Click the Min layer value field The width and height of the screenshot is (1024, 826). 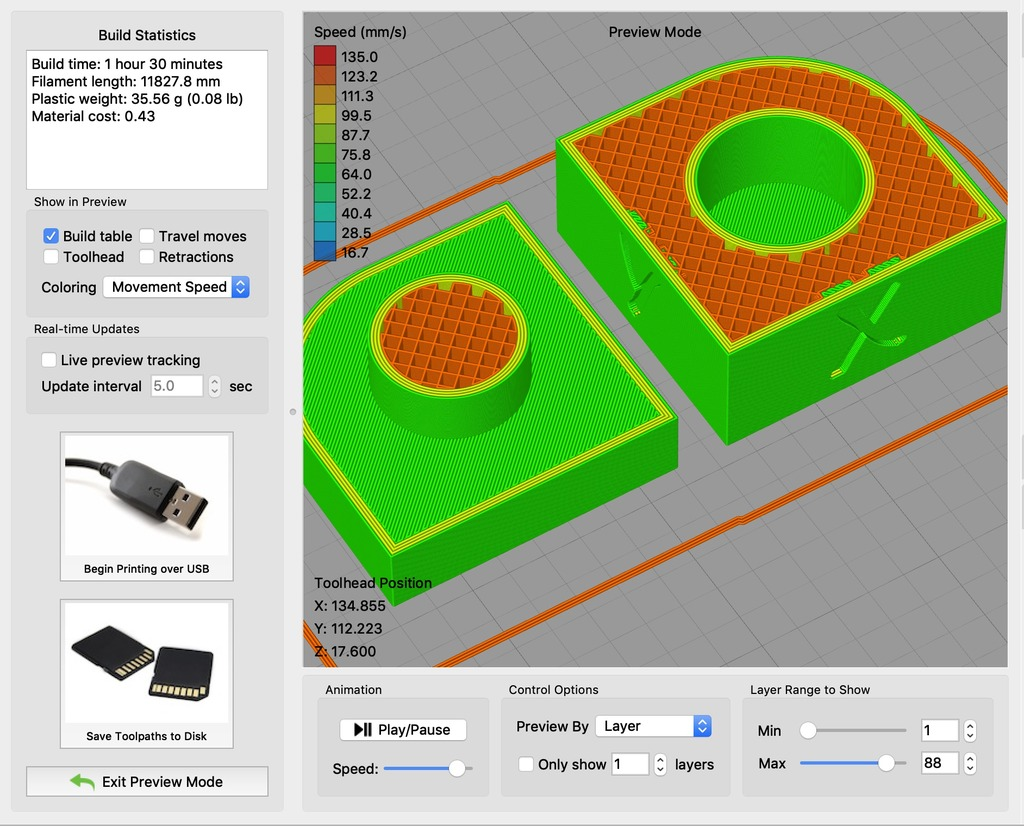pos(940,730)
